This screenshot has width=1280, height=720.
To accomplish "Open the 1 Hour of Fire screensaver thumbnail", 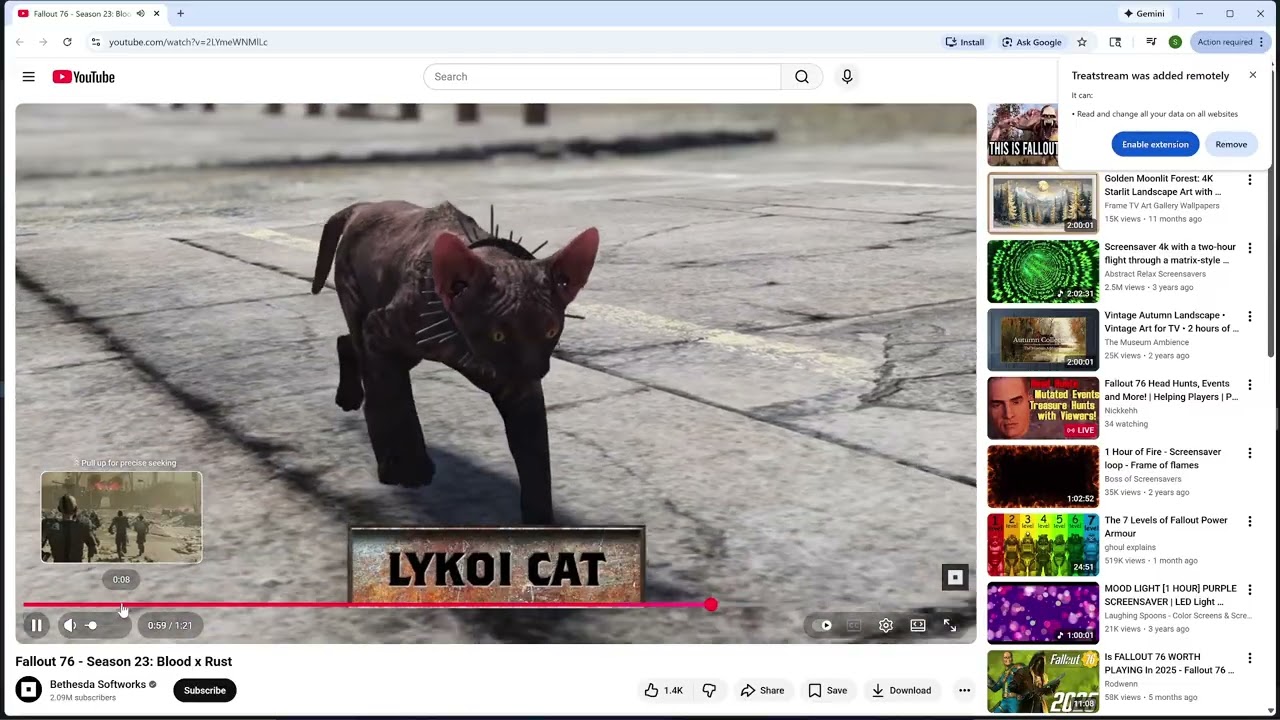I will click(x=1043, y=476).
